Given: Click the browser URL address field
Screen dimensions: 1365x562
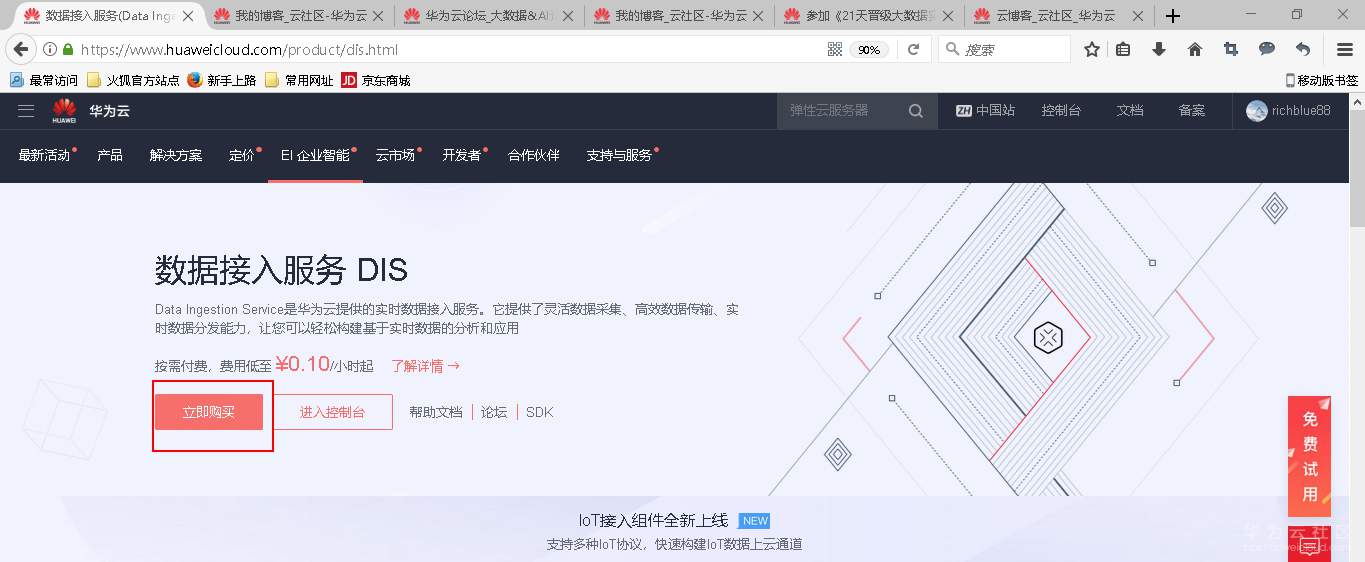Looking at the screenshot, I should click(450, 49).
